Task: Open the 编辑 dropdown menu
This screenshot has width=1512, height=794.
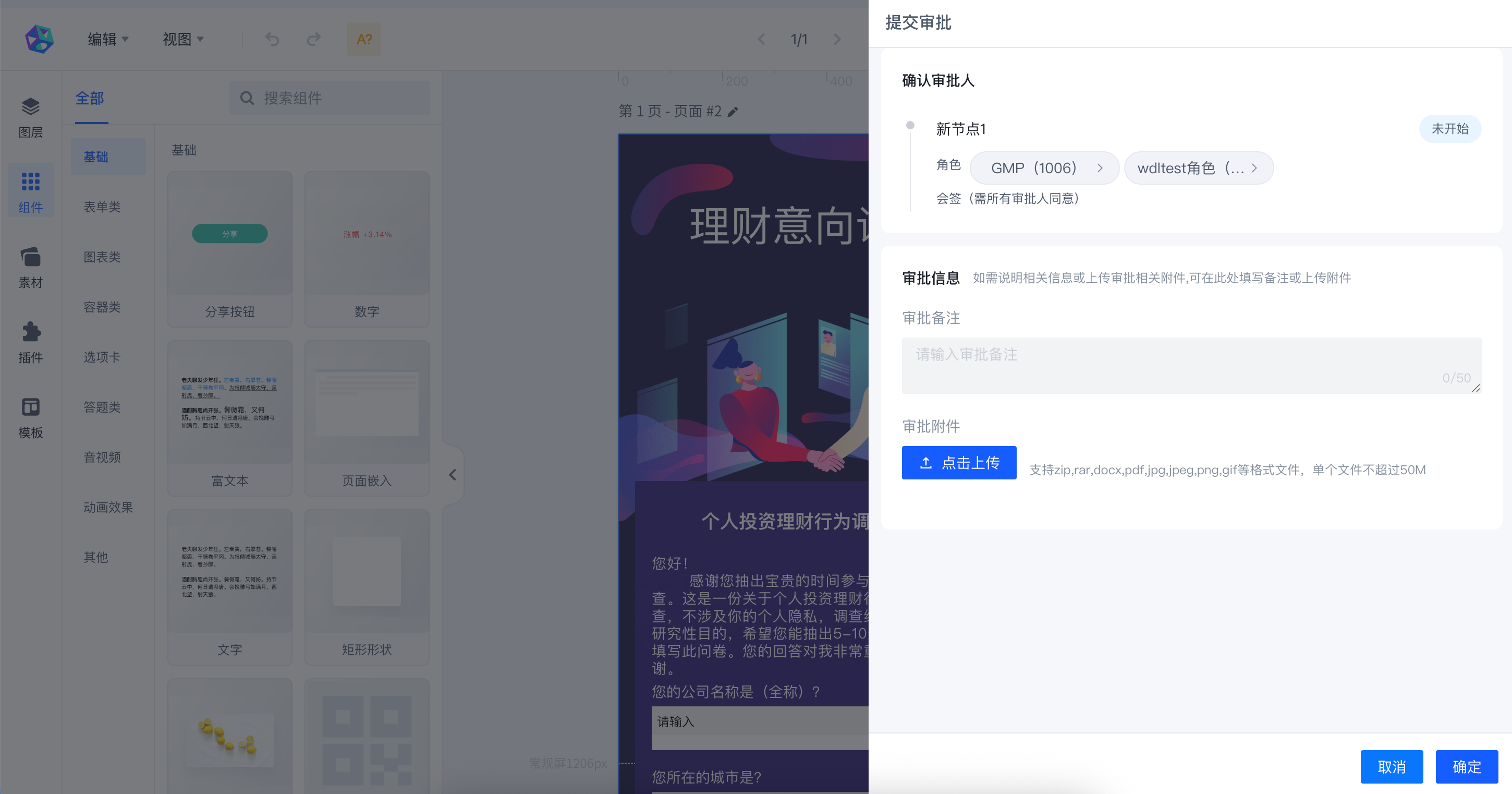Action: pyautogui.click(x=108, y=39)
